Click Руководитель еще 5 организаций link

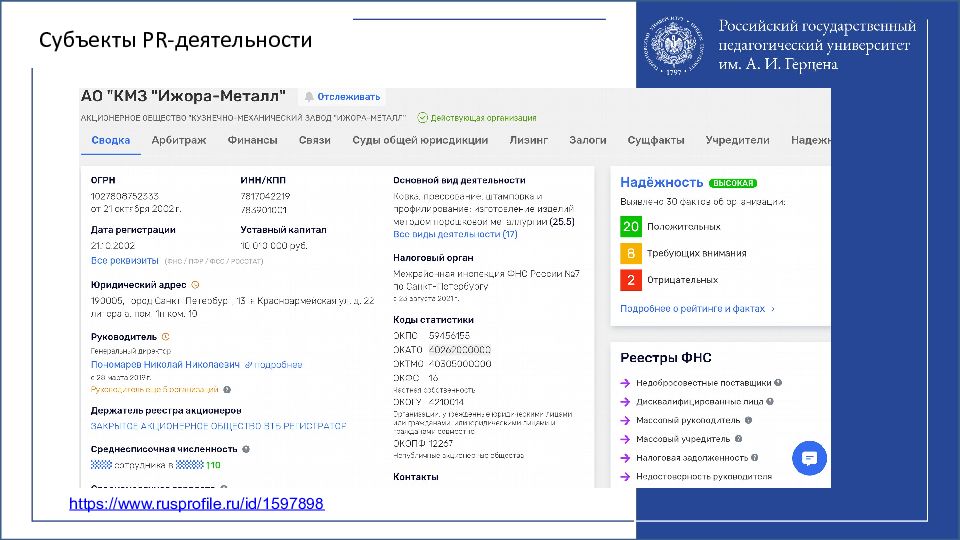[154, 389]
